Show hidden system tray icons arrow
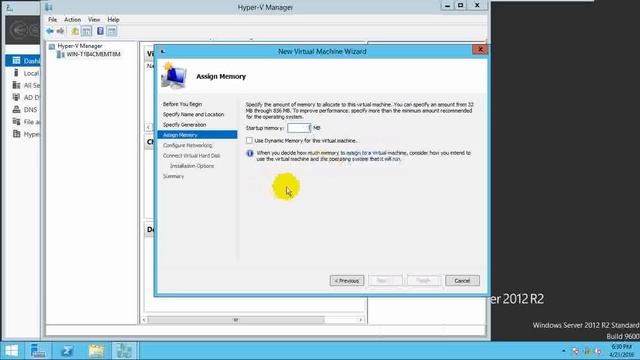Viewport: 640px width, 360px height. [x=564, y=351]
